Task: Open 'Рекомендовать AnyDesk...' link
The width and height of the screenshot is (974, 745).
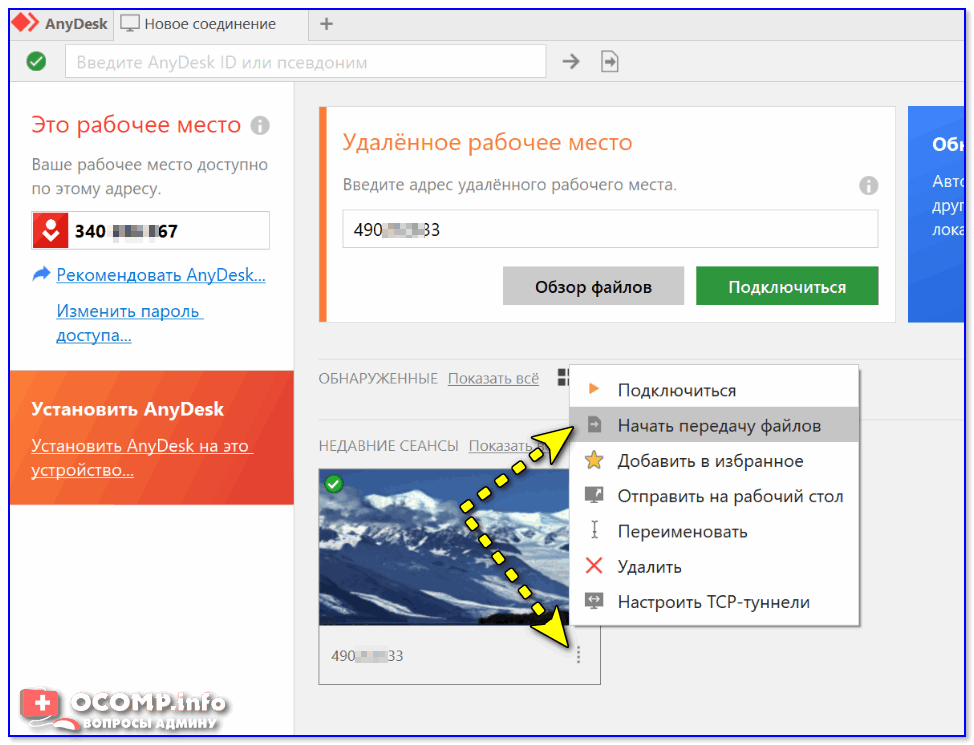Action: click(160, 274)
